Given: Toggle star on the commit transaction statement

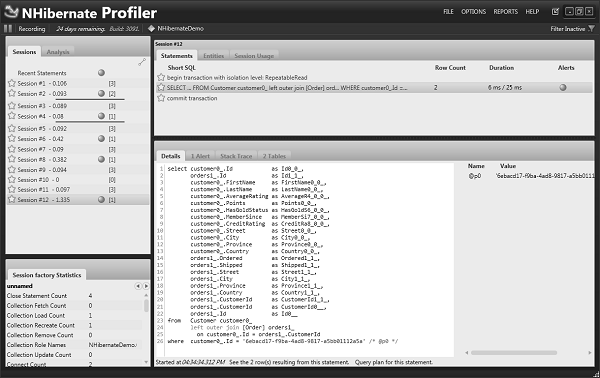Looking at the screenshot, I should [x=161, y=98].
